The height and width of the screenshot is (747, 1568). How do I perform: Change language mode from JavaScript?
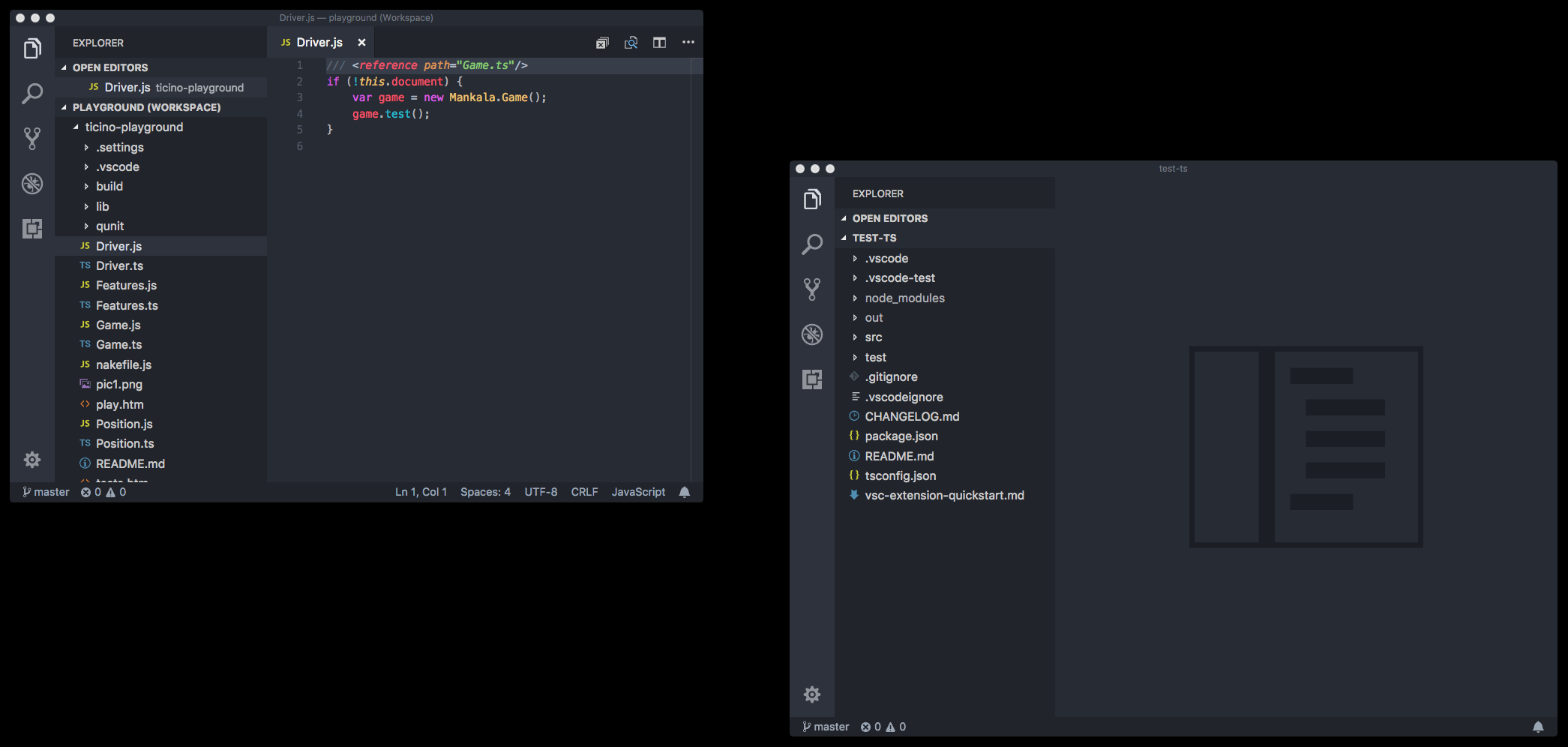(x=638, y=492)
